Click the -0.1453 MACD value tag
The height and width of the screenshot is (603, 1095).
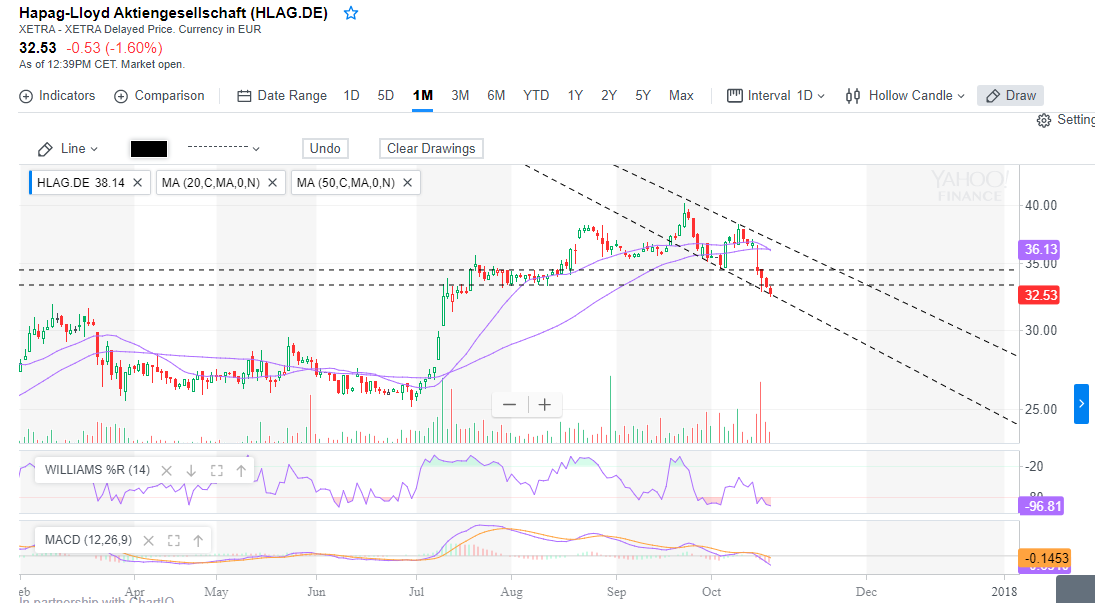coord(1045,558)
